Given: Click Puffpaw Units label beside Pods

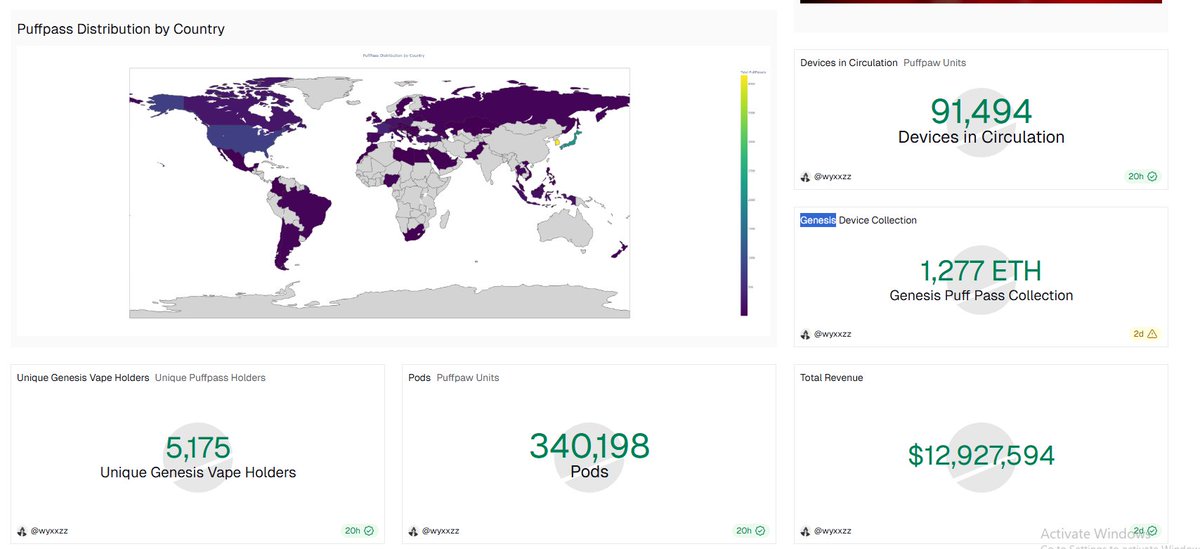Looking at the screenshot, I should tap(468, 378).
